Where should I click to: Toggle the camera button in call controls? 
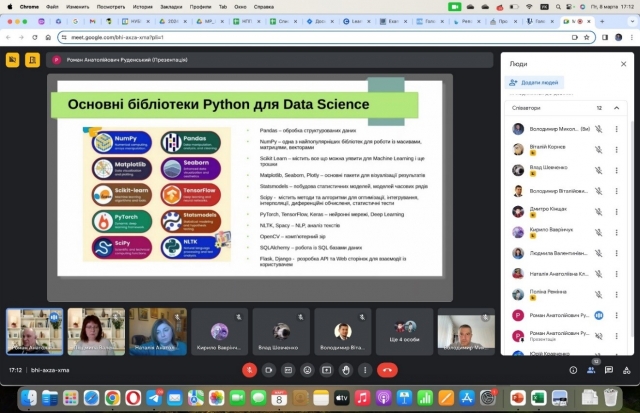pyautogui.click(x=270, y=369)
